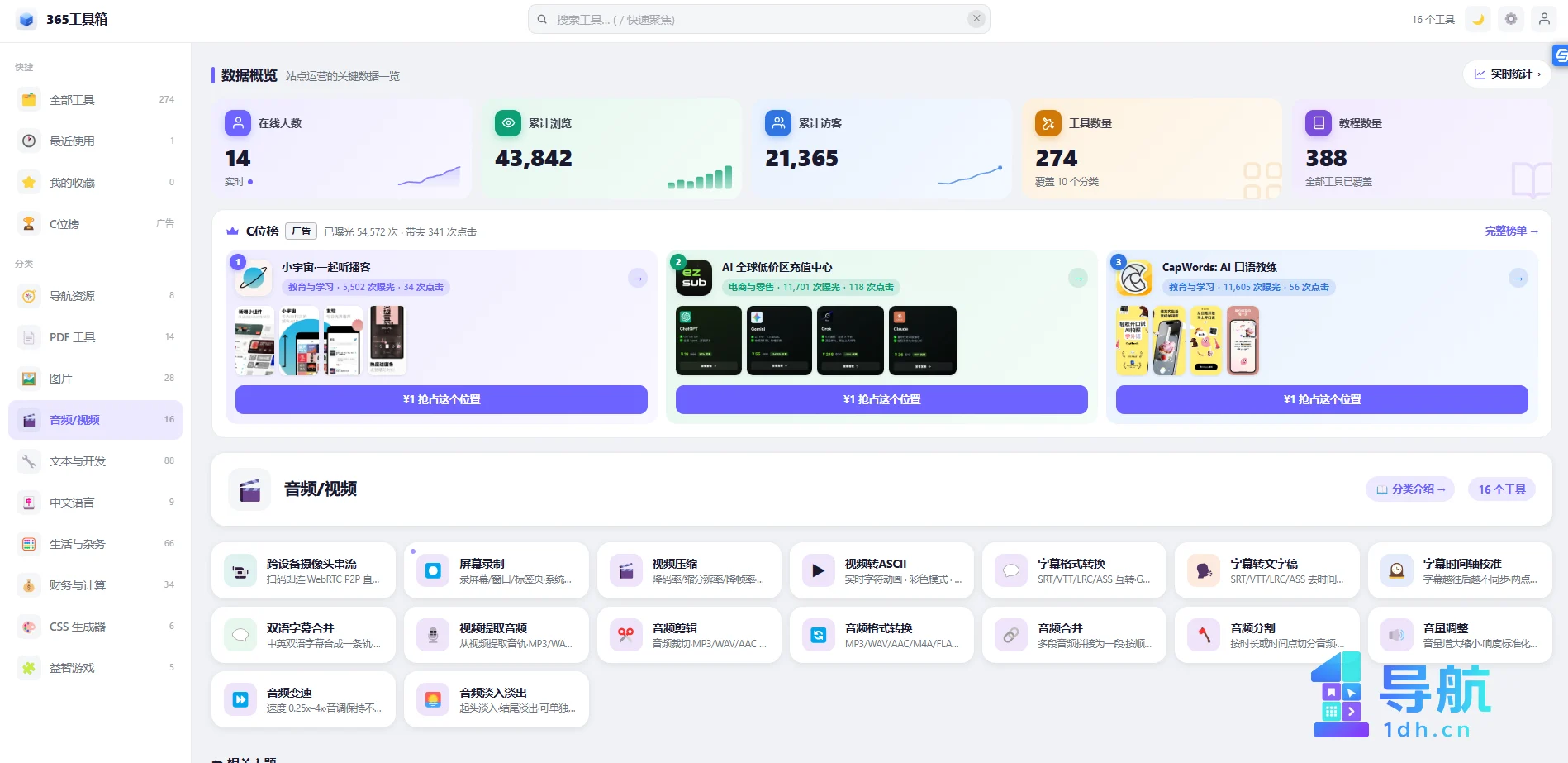The width and height of the screenshot is (1568, 763).
Task: Open 音频剪辑 scissors icon
Action: coord(626,635)
